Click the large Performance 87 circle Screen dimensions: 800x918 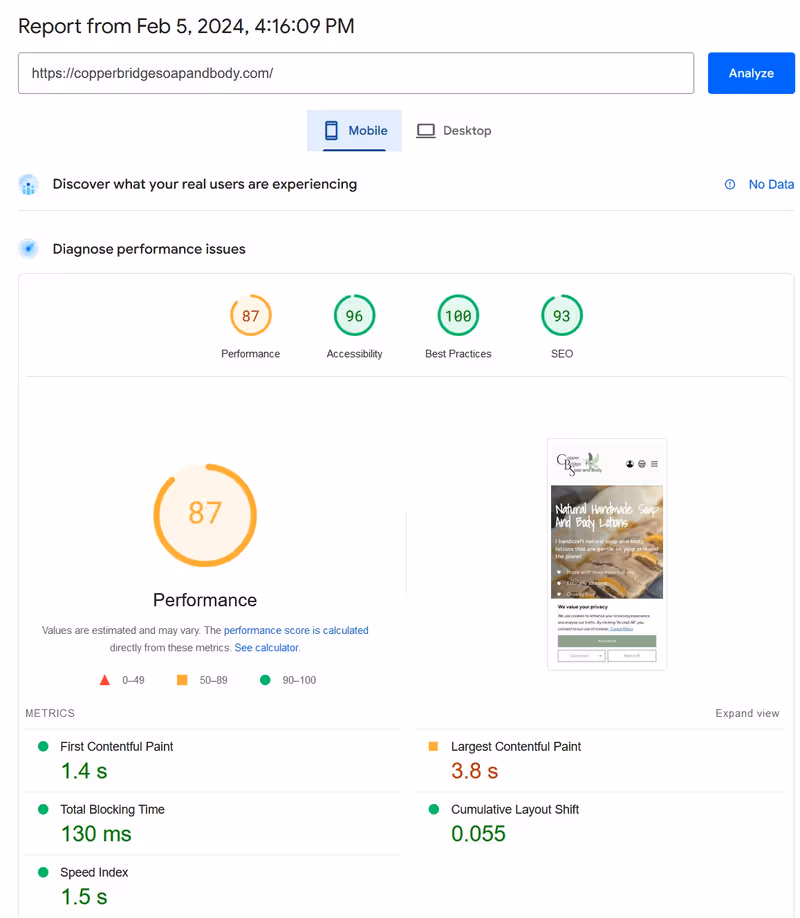pos(205,513)
